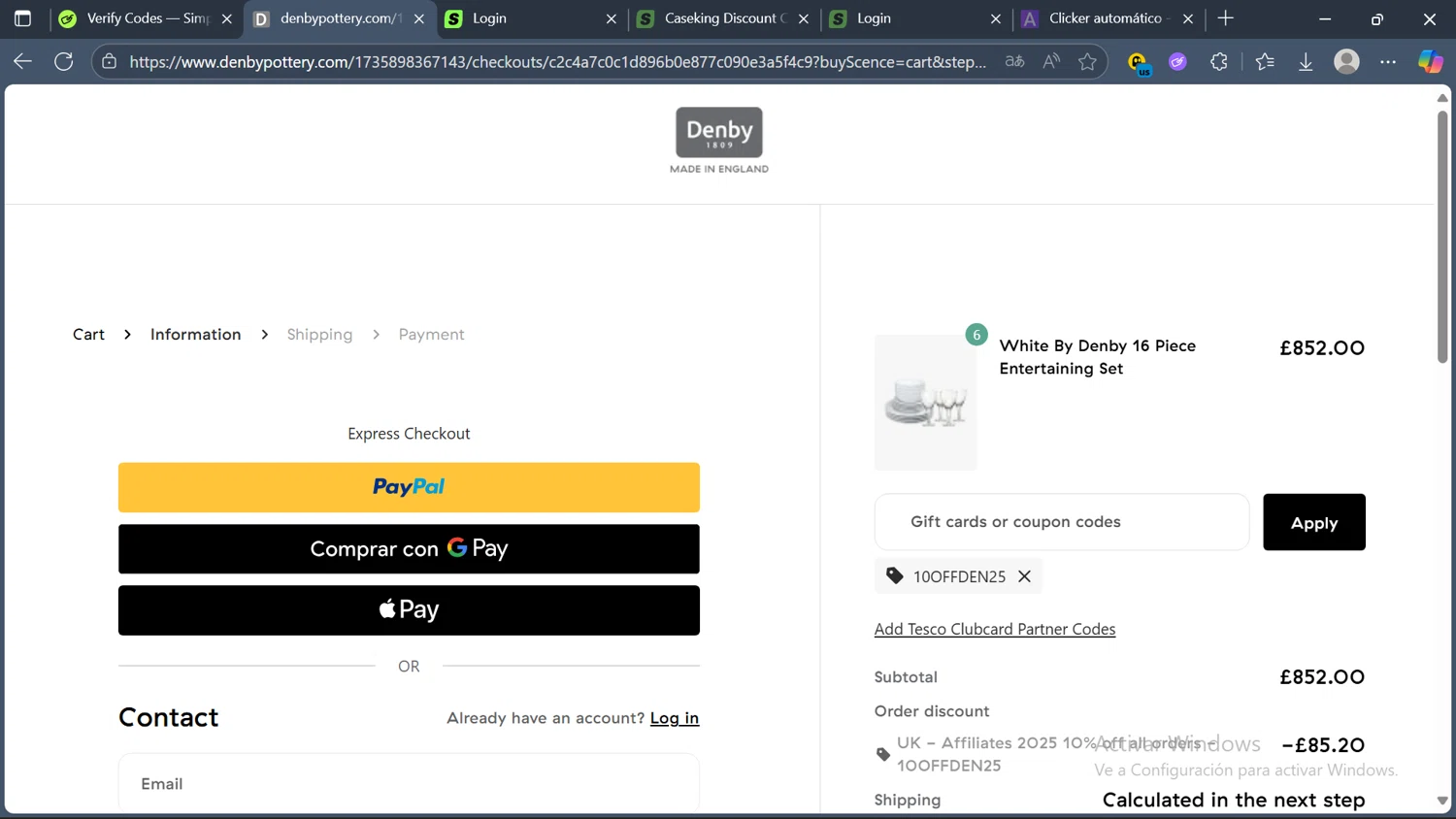Image resolution: width=1456 pixels, height=819 pixels.
Task: Open read aloud icon in address bar
Action: coord(1051,61)
